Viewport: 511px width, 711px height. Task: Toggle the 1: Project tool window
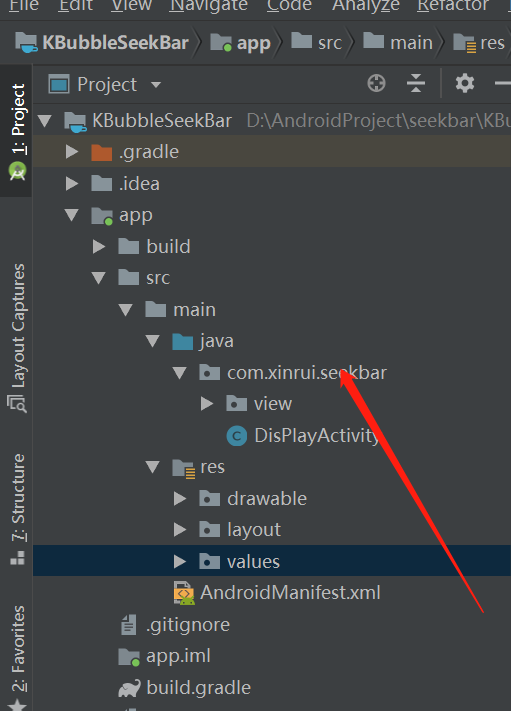click(x=17, y=131)
